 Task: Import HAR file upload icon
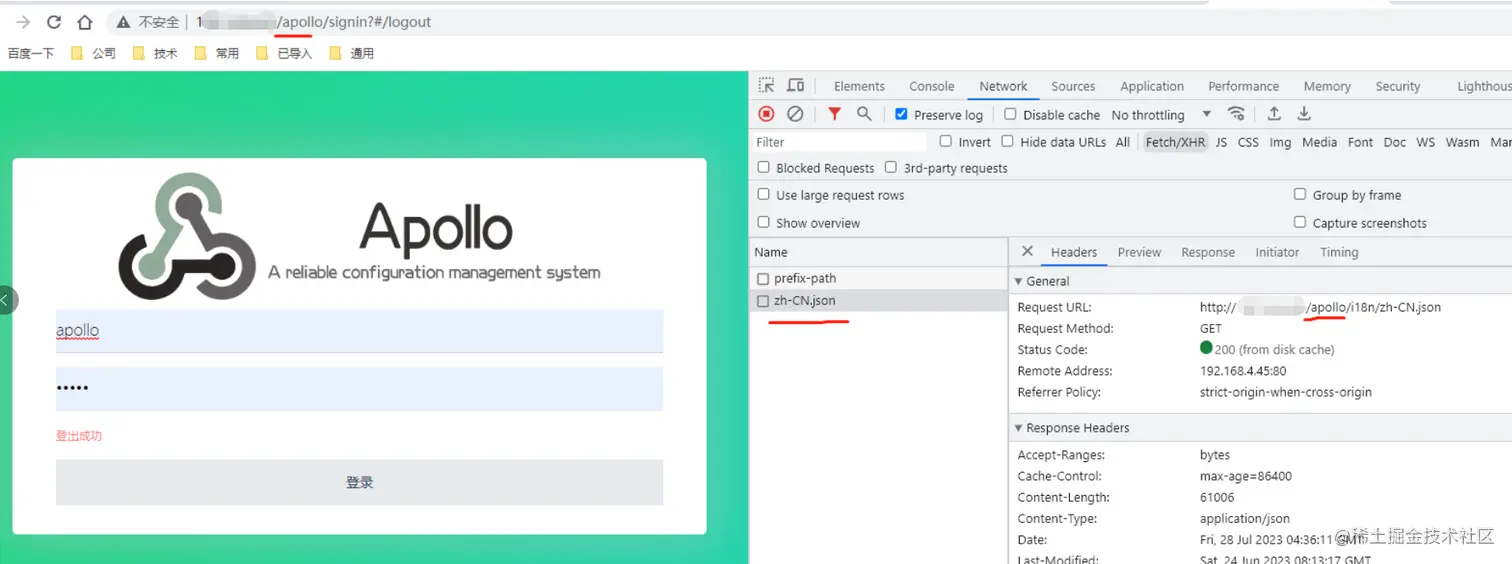(1274, 114)
